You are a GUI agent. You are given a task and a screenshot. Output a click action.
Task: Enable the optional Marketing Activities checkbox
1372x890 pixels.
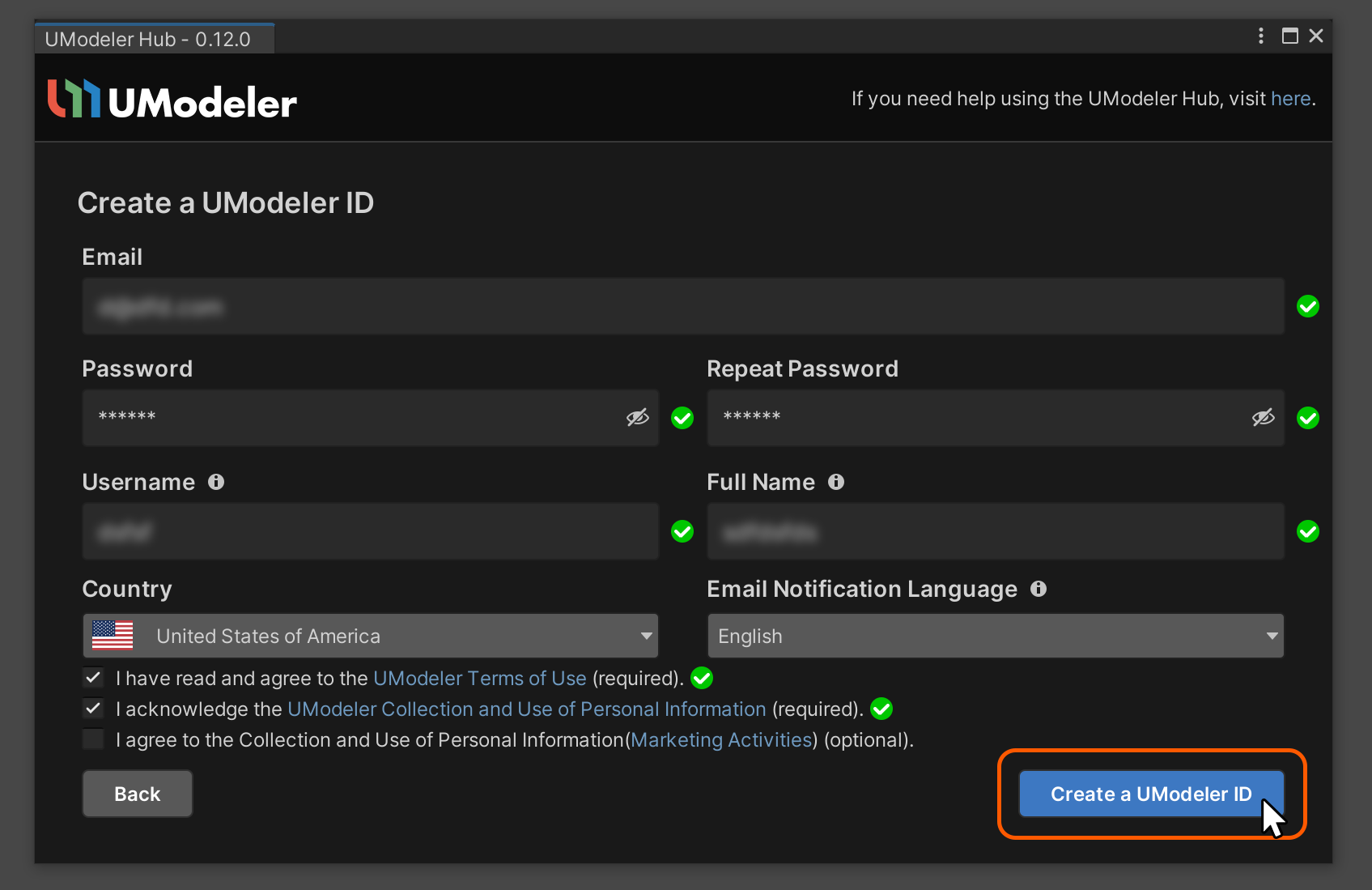pyautogui.click(x=94, y=739)
